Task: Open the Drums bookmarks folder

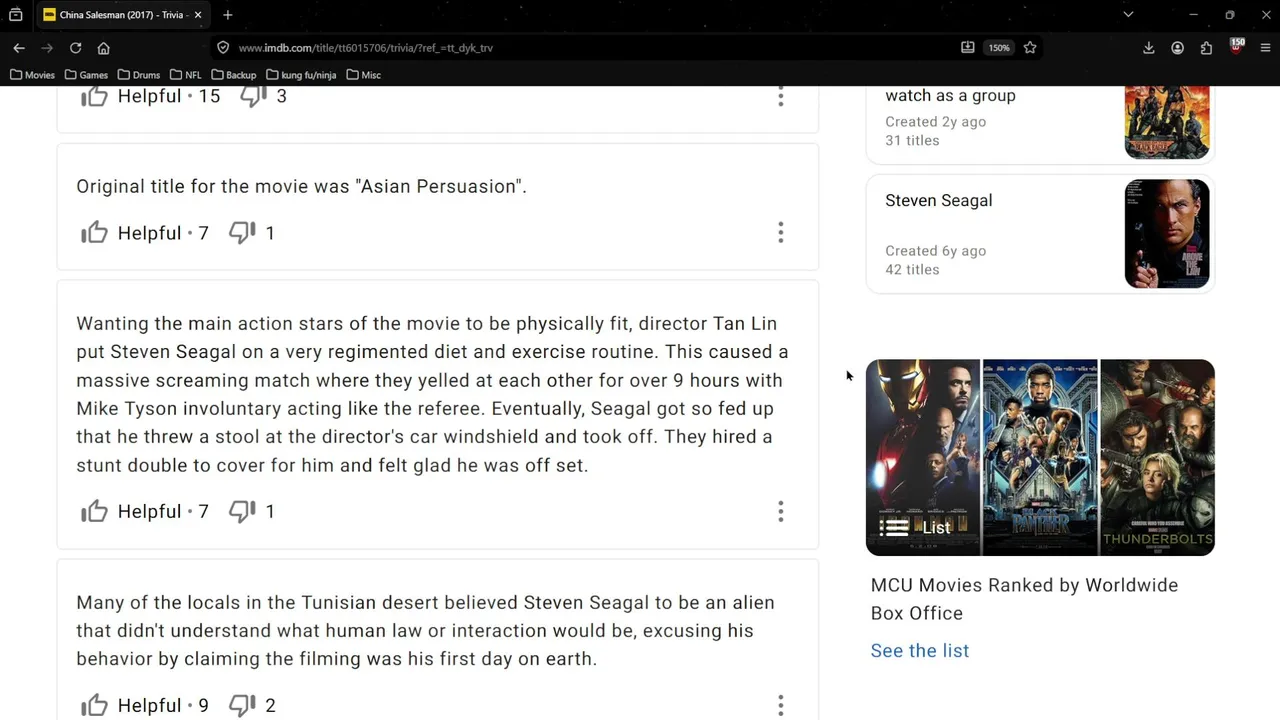Action: click(x=138, y=75)
